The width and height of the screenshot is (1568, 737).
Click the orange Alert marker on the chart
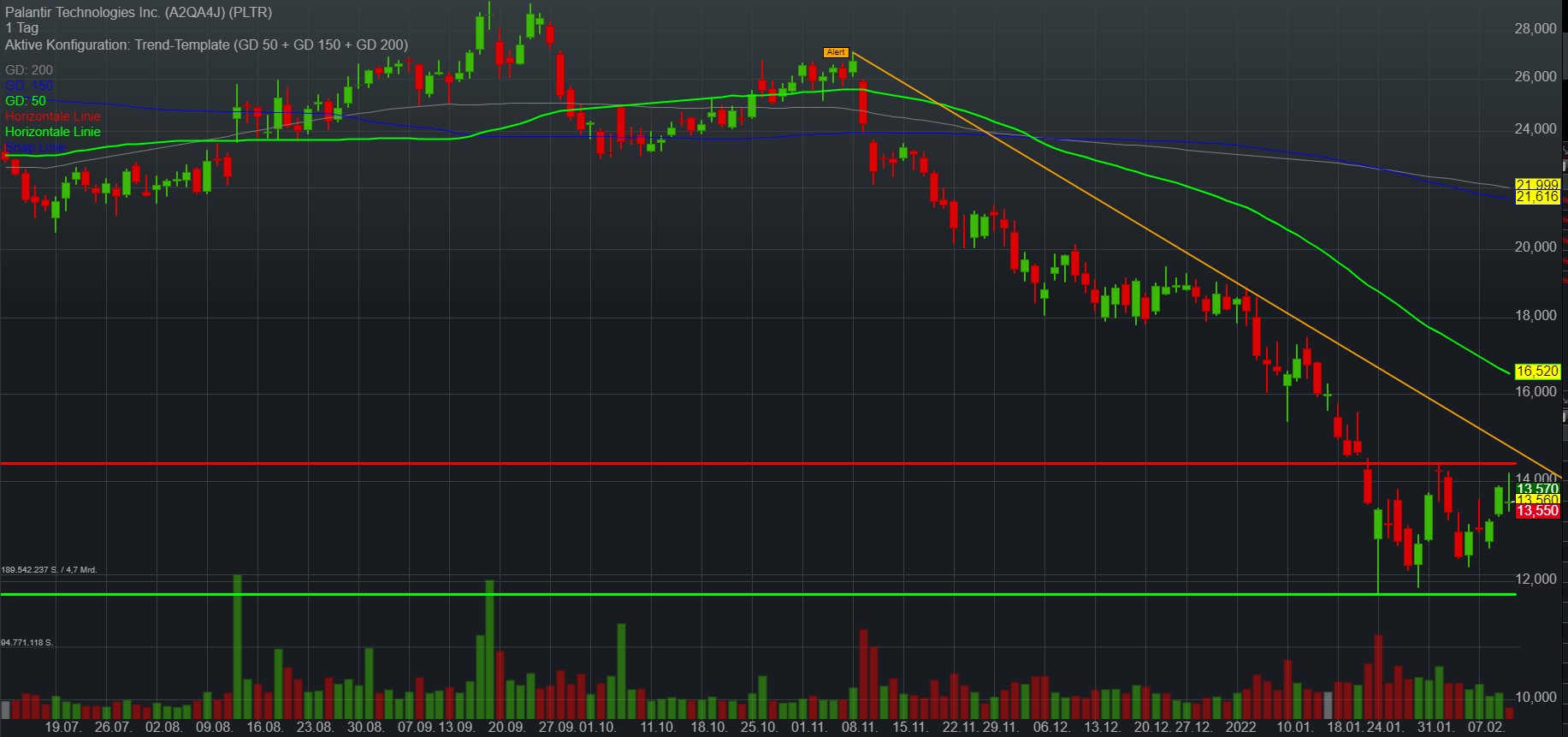[836, 52]
